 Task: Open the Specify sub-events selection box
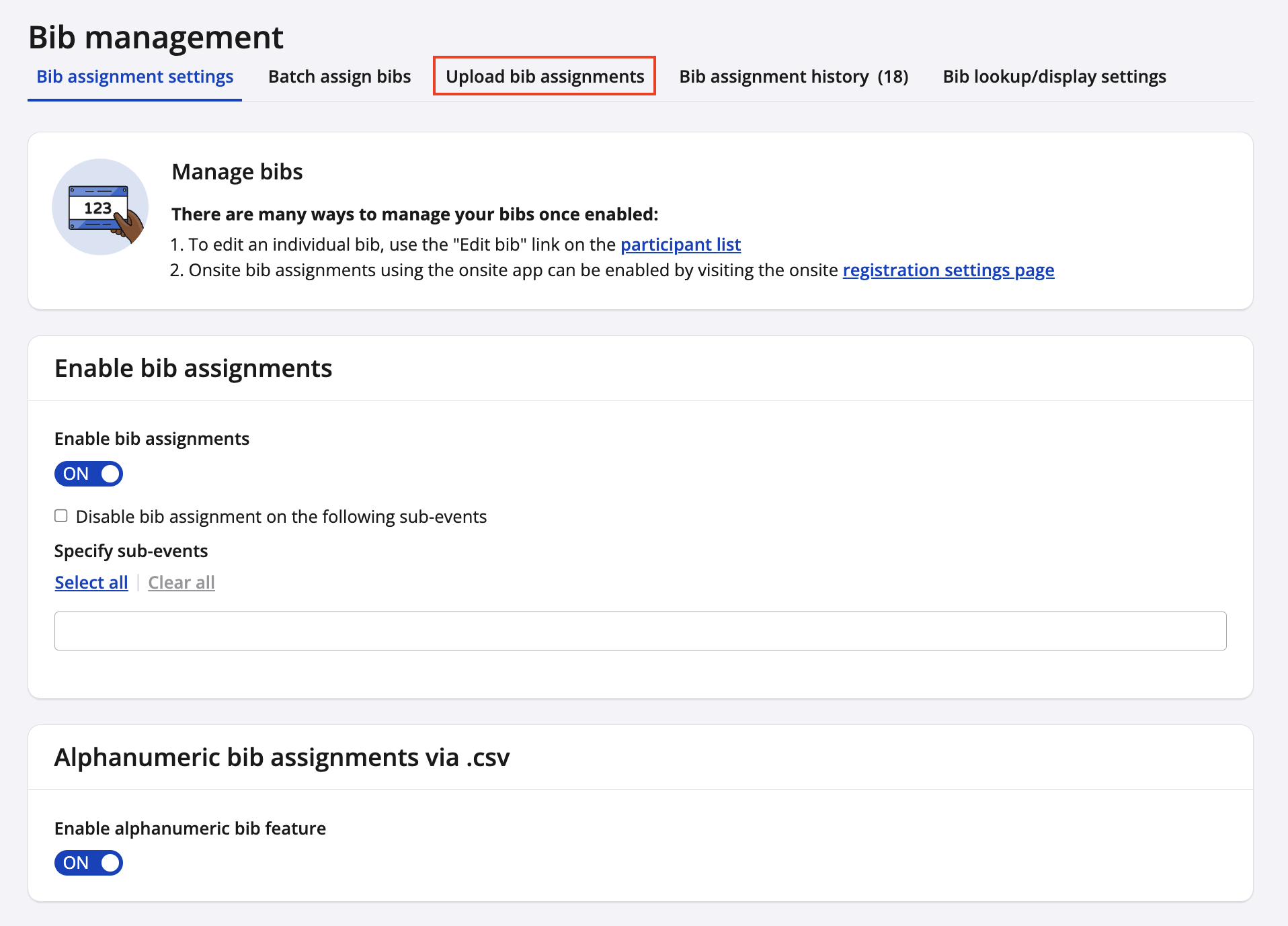pos(640,631)
